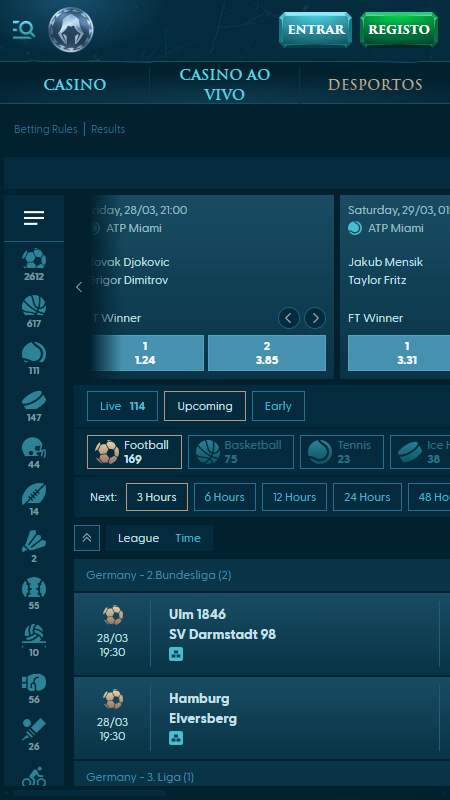
Task: Choose Ice Hockey 38 sport filter
Action: pyautogui.click(x=420, y=452)
